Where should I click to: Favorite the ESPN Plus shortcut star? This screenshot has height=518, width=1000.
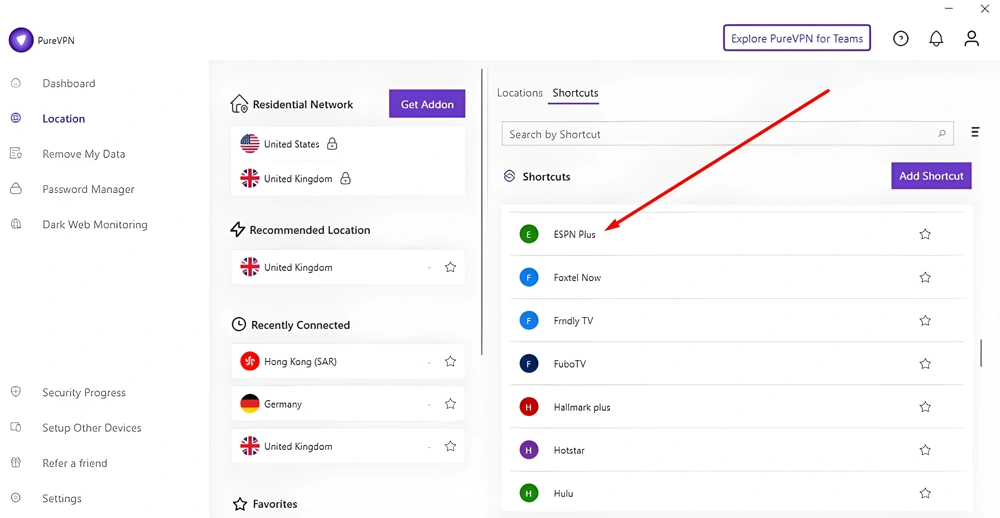click(x=925, y=234)
